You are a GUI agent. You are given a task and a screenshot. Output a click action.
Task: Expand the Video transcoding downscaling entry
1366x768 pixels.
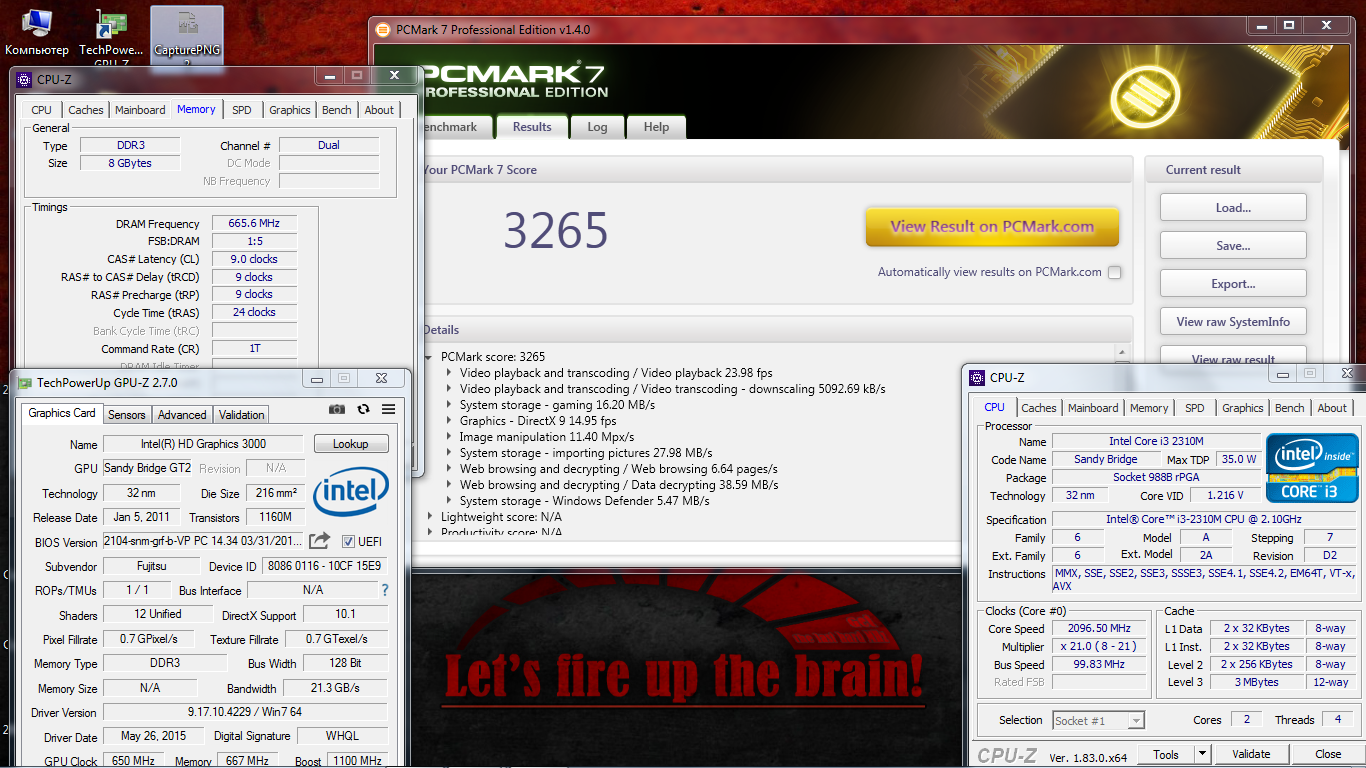448,389
